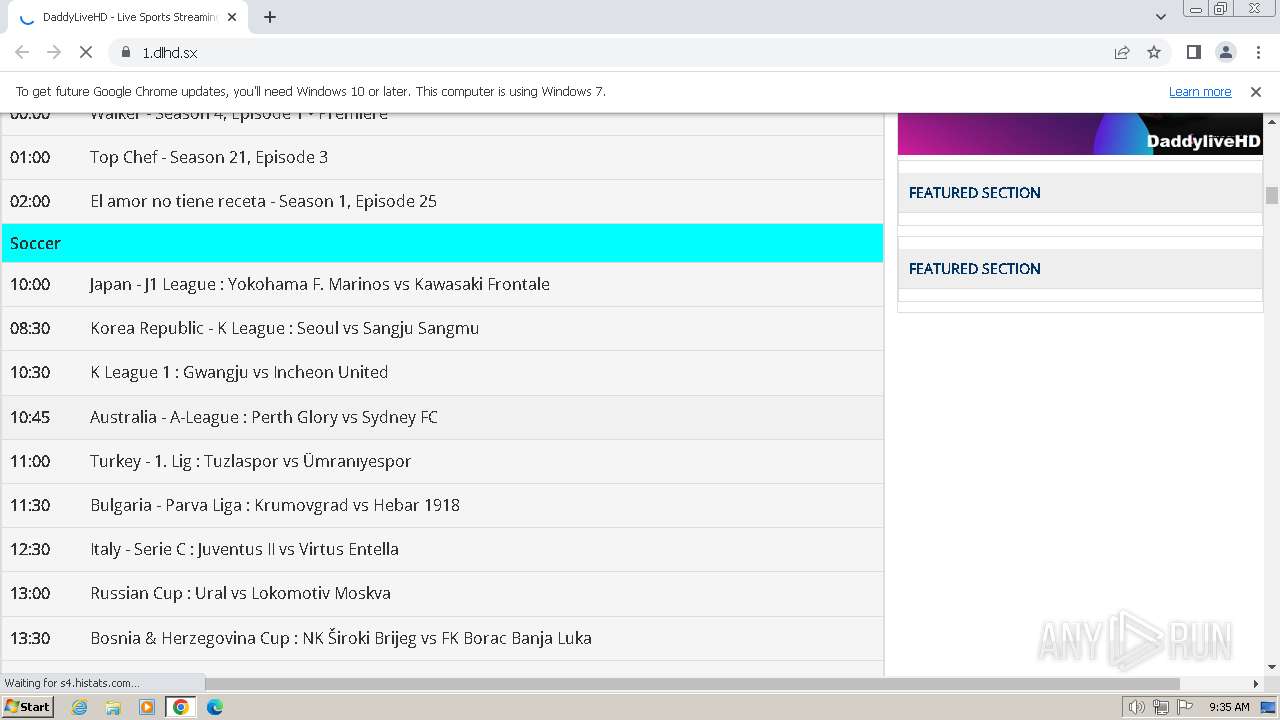1280x720 pixels.
Task: Click the vertical scrollbar thumb
Action: click(1272, 195)
